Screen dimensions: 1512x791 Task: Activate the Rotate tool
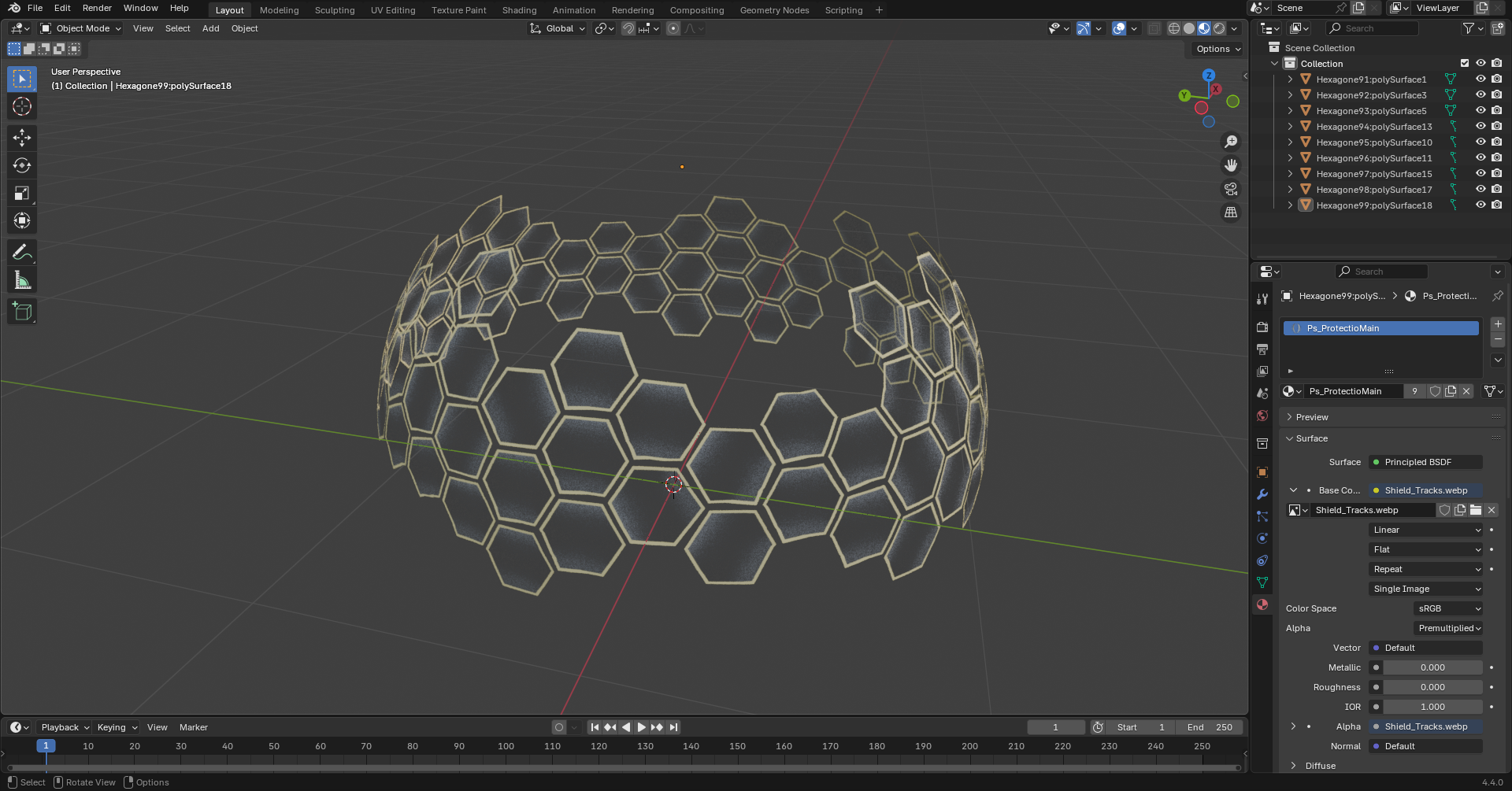point(22,165)
